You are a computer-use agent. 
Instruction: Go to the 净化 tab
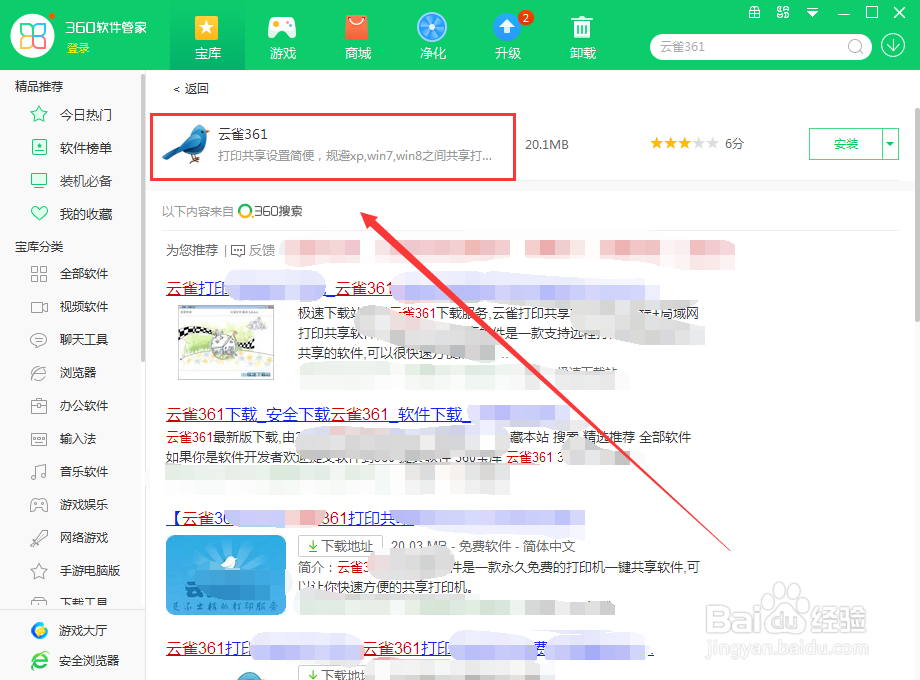(432, 38)
